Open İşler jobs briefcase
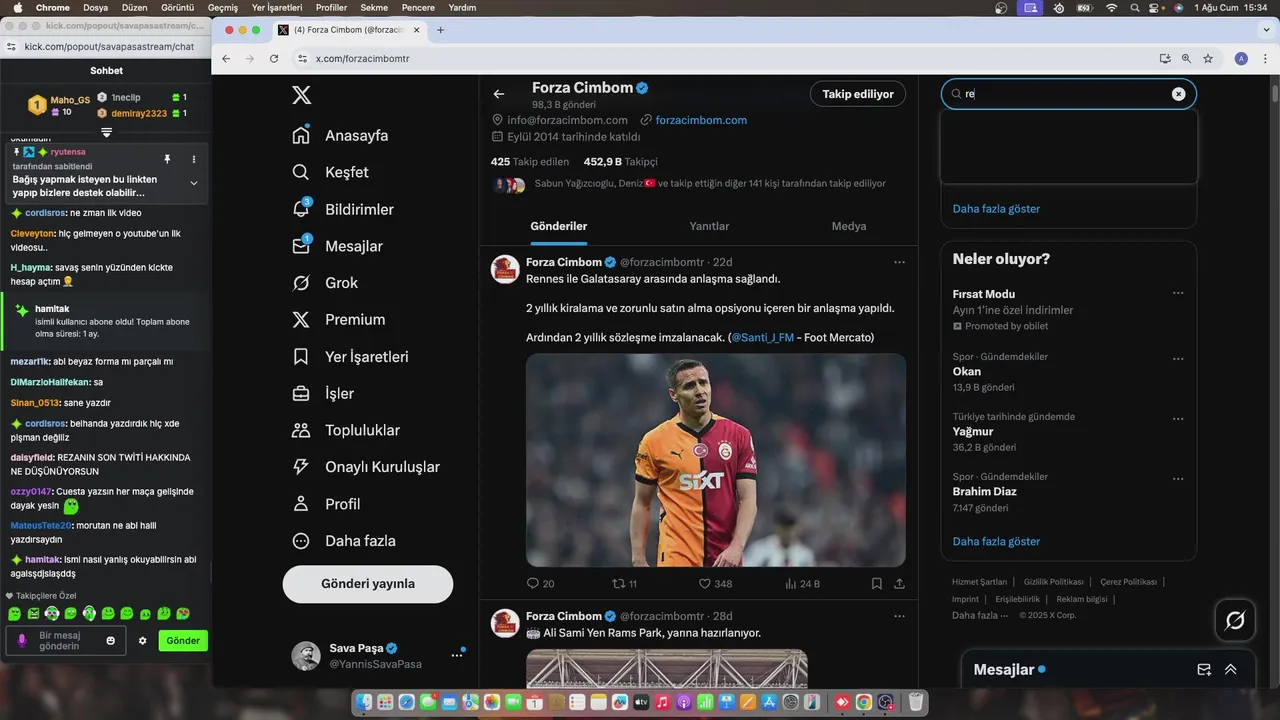This screenshot has width=1280, height=720. click(x=322, y=393)
